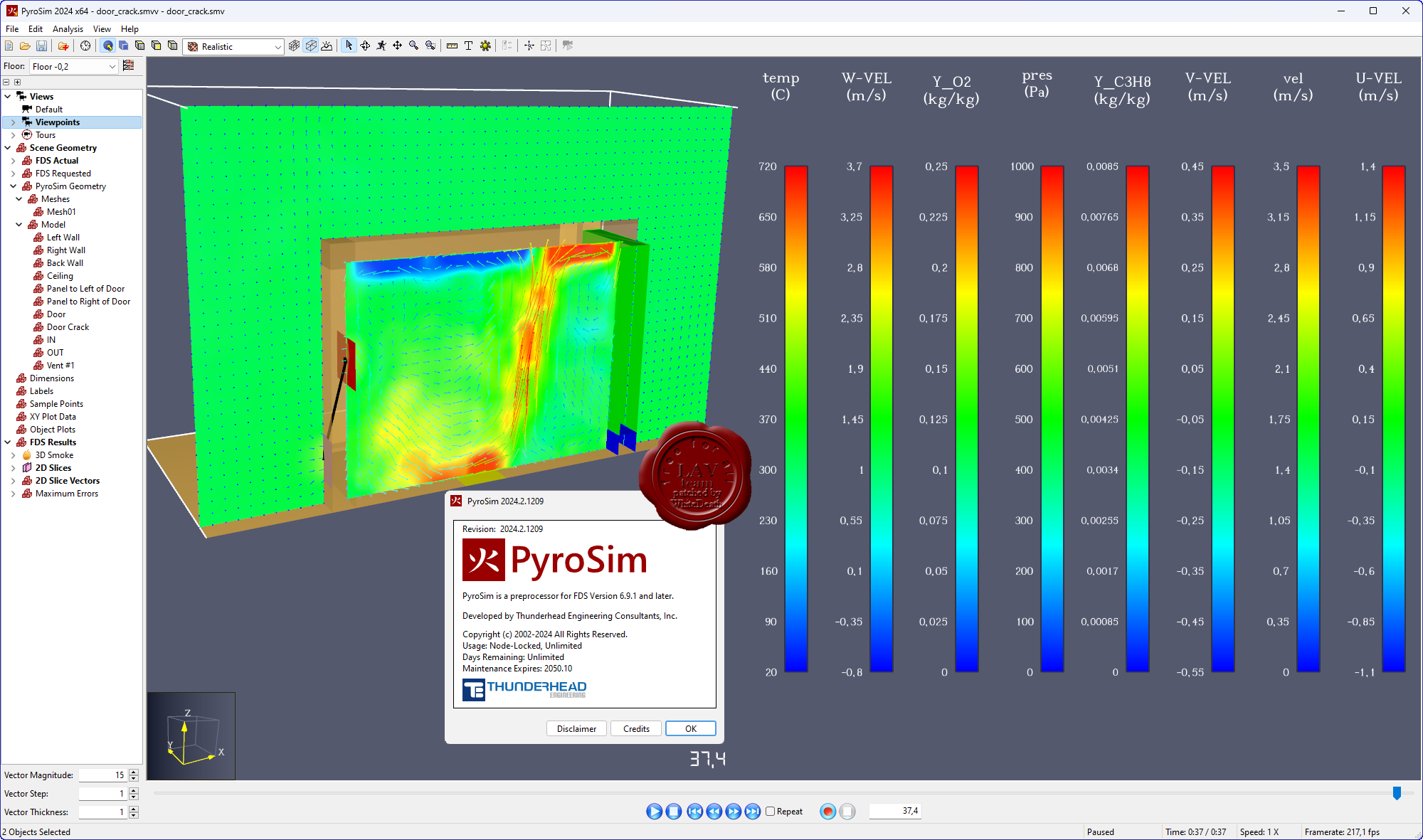Choose the Pan four-arrow tool

click(397, 46)
